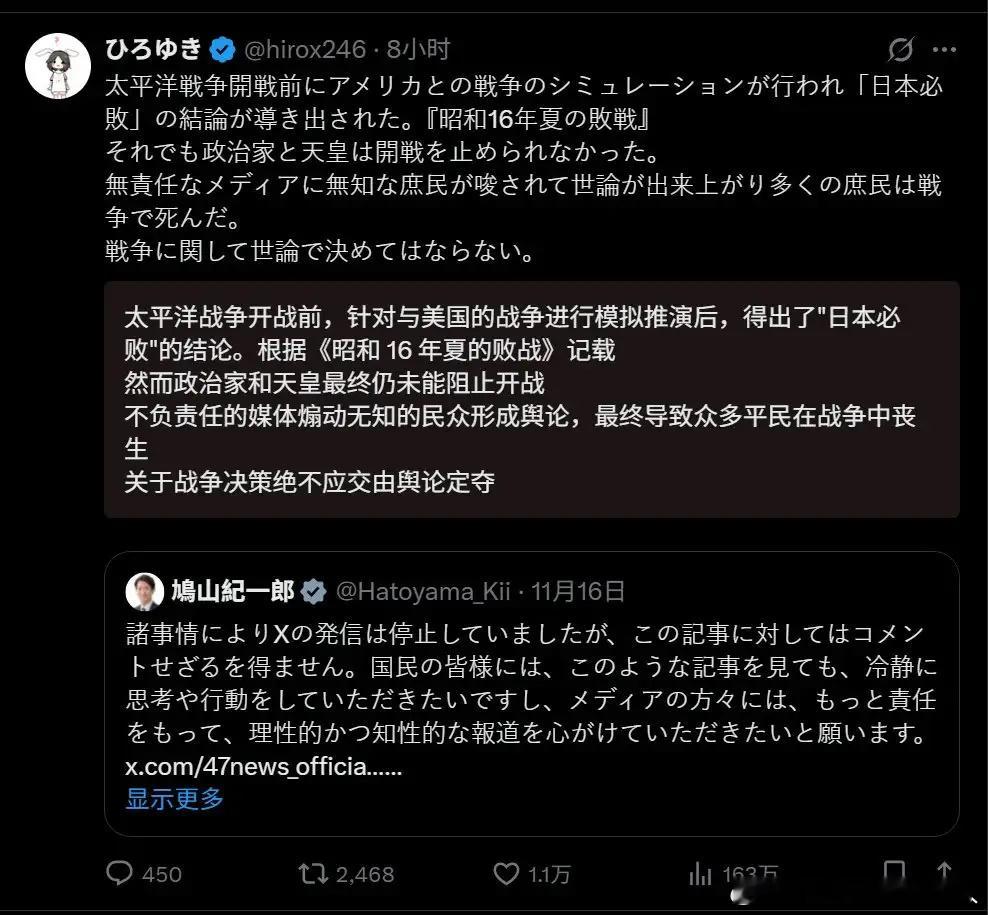This screenshot has width=988, height=915.
Task: Expand the quoted tweet via 显示更多
Action: [x=174, y=800]
